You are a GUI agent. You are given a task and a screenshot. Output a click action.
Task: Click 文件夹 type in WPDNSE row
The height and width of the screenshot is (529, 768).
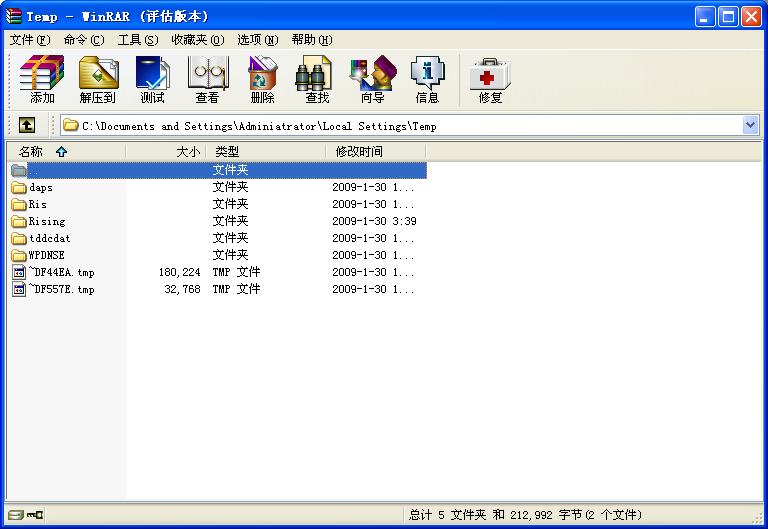coord(230,255)
